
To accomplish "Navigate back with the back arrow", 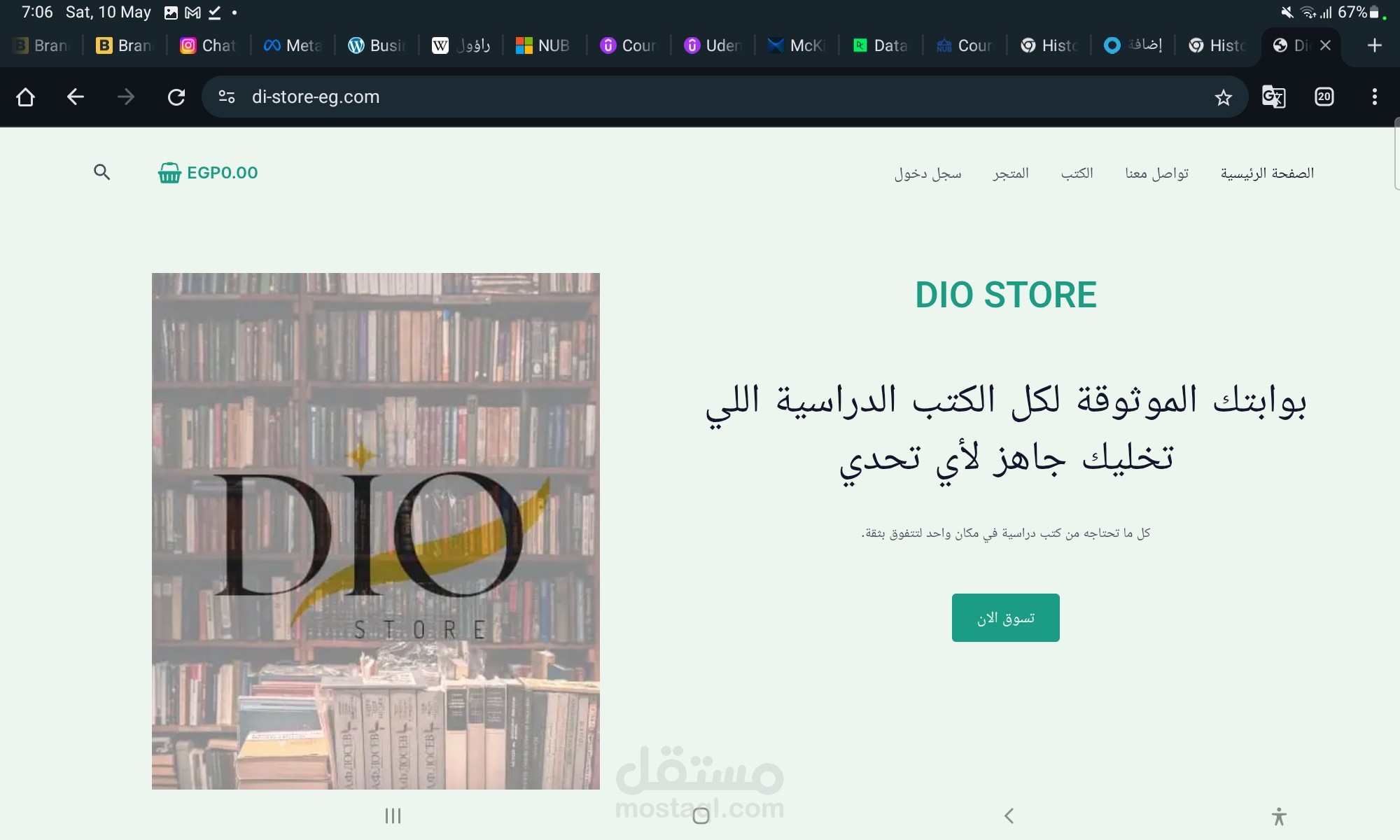I will pyautogui.click(x=76, y=97).
